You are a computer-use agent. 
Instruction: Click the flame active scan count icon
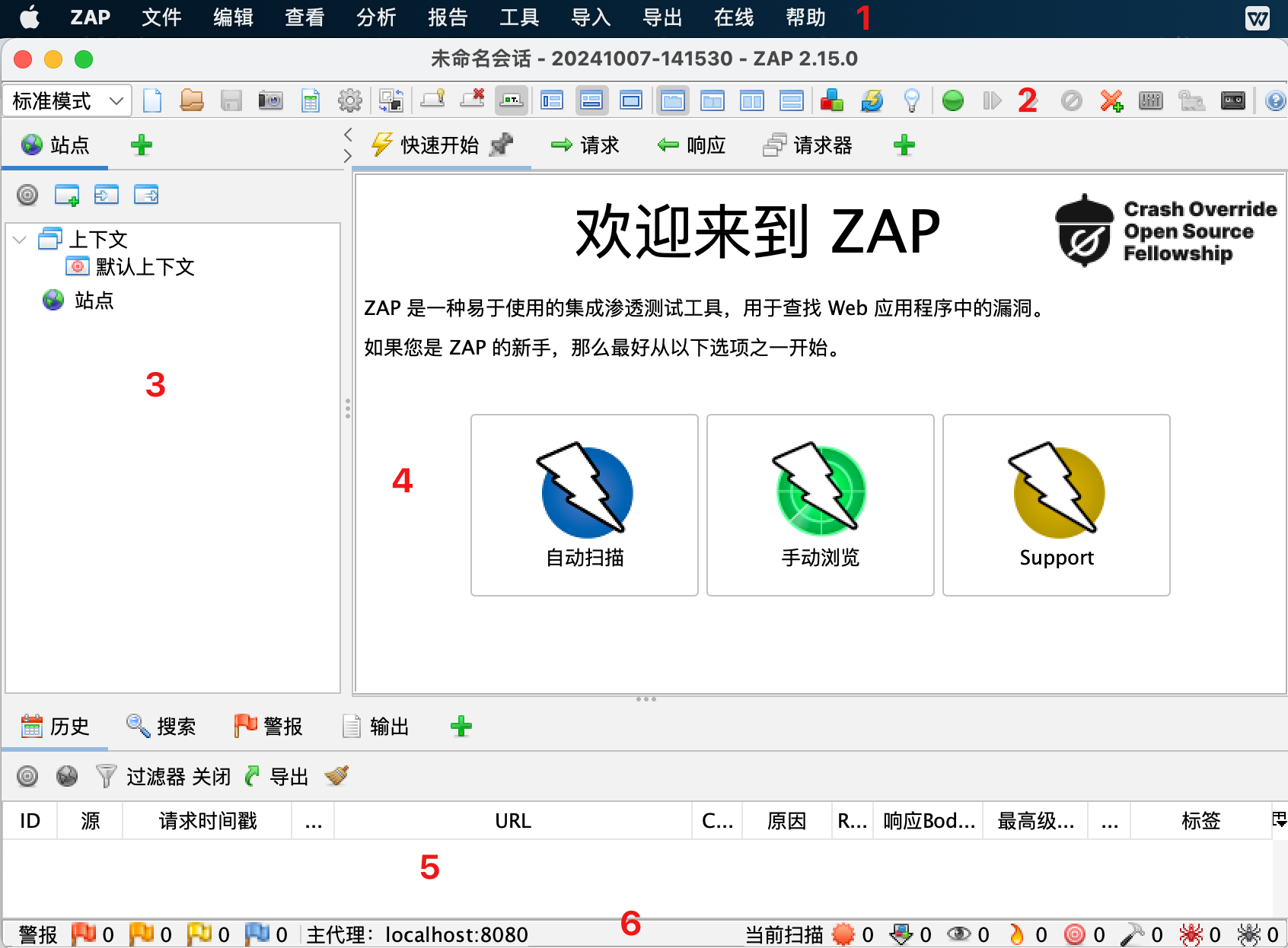1028,934
